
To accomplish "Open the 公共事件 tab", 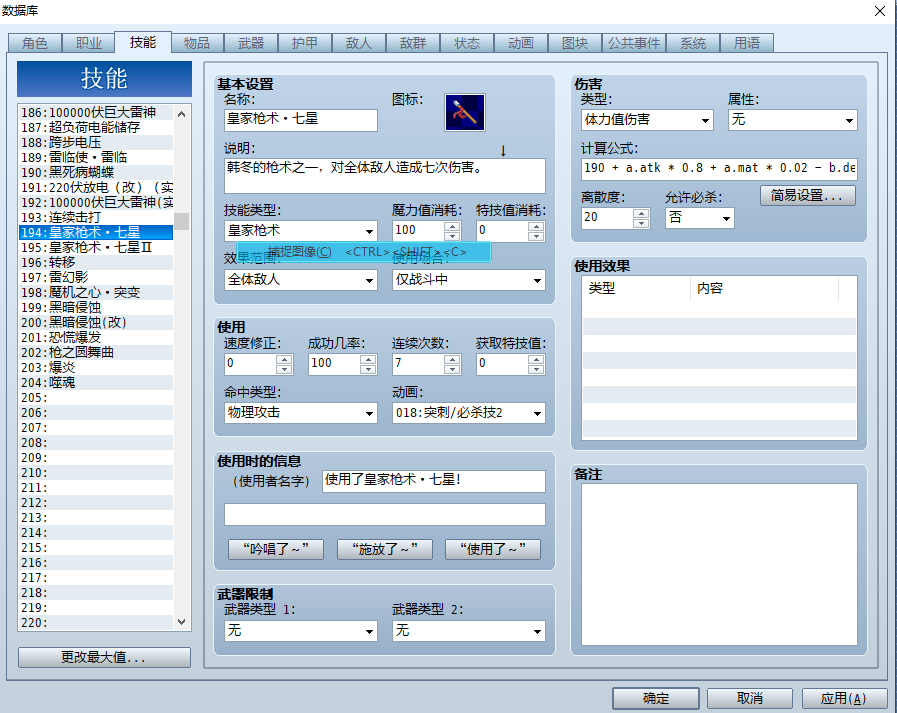I will (634, 43).
